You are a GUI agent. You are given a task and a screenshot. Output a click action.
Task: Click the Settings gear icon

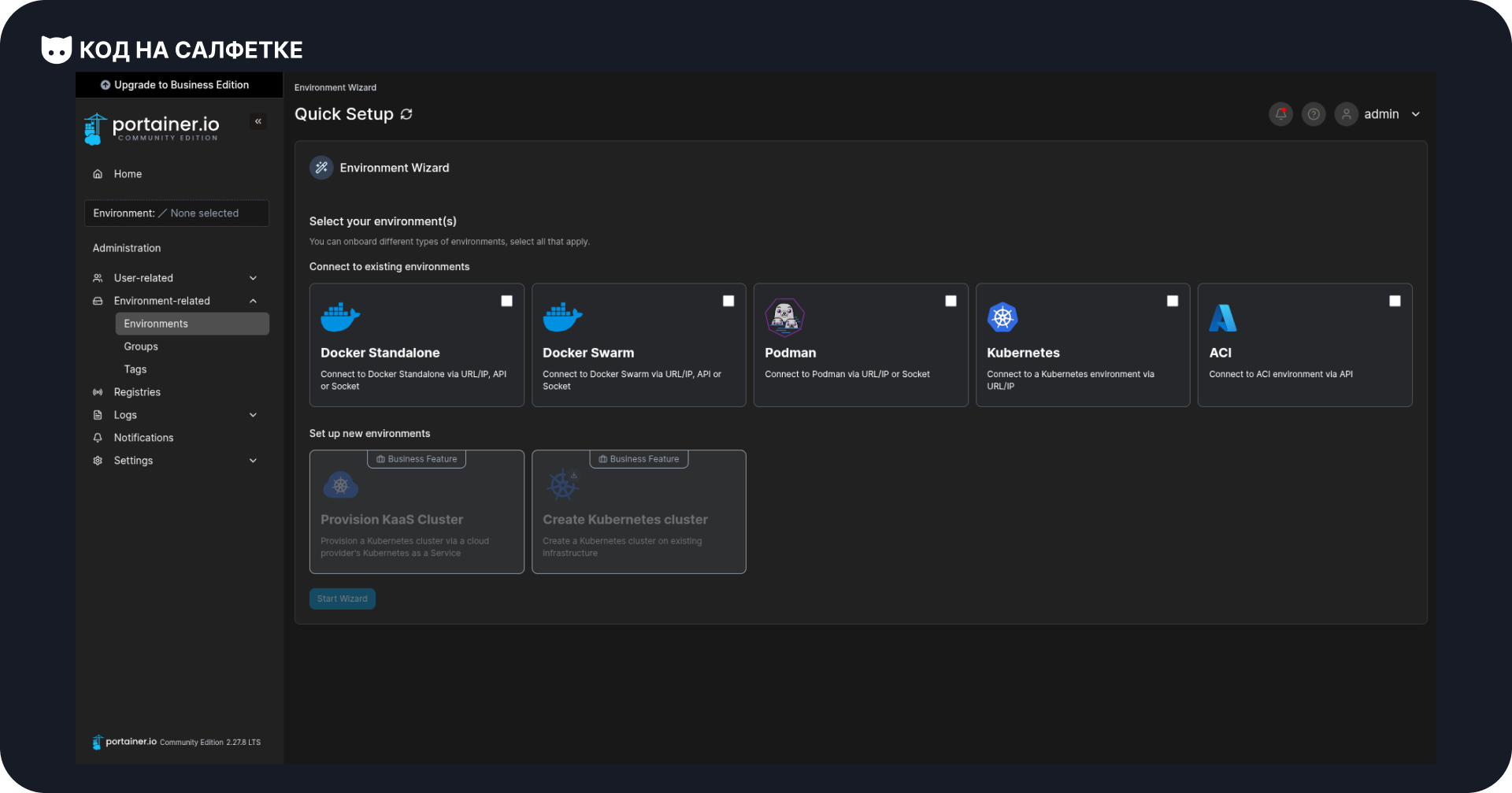(x=98, y=461)
